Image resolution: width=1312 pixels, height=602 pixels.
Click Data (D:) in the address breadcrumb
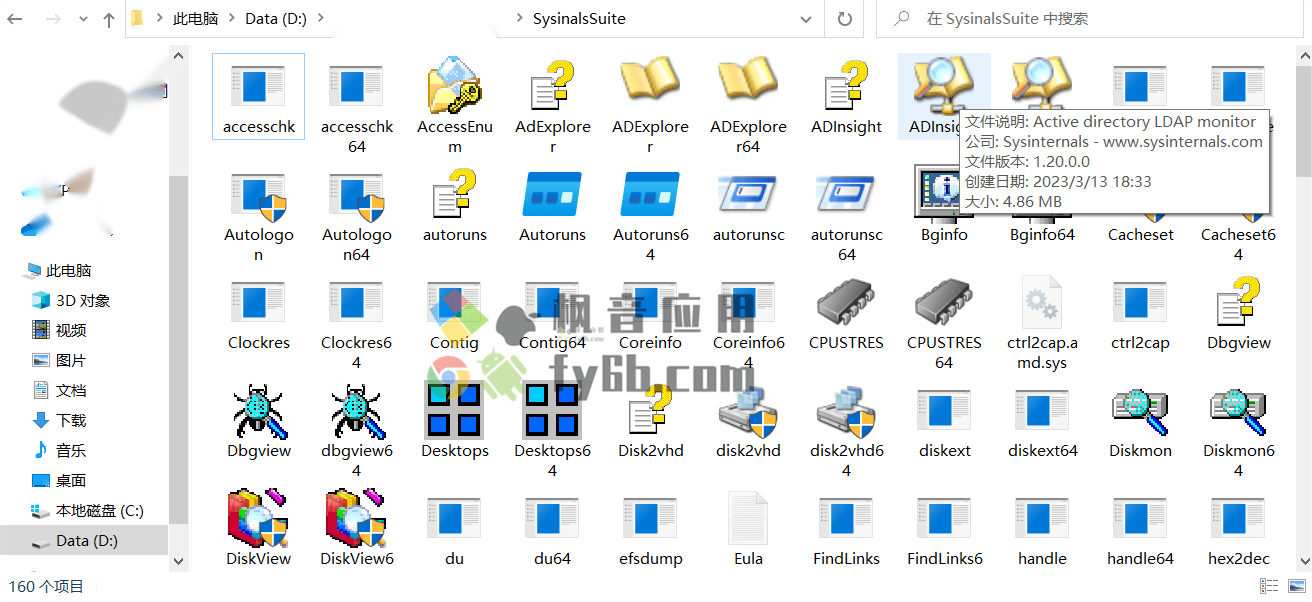click(x=275, y=19)
